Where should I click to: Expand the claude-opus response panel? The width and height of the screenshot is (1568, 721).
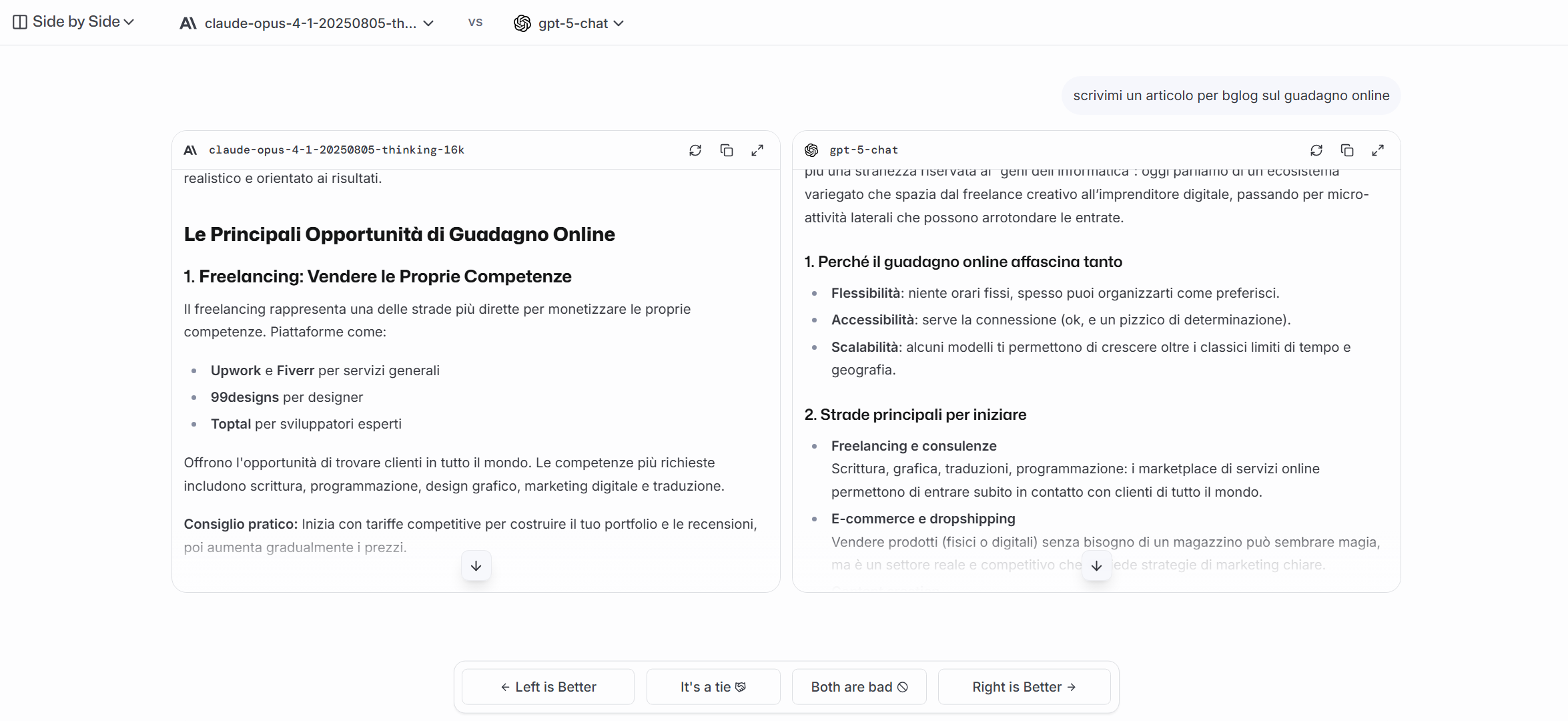[x=757, y=150]
